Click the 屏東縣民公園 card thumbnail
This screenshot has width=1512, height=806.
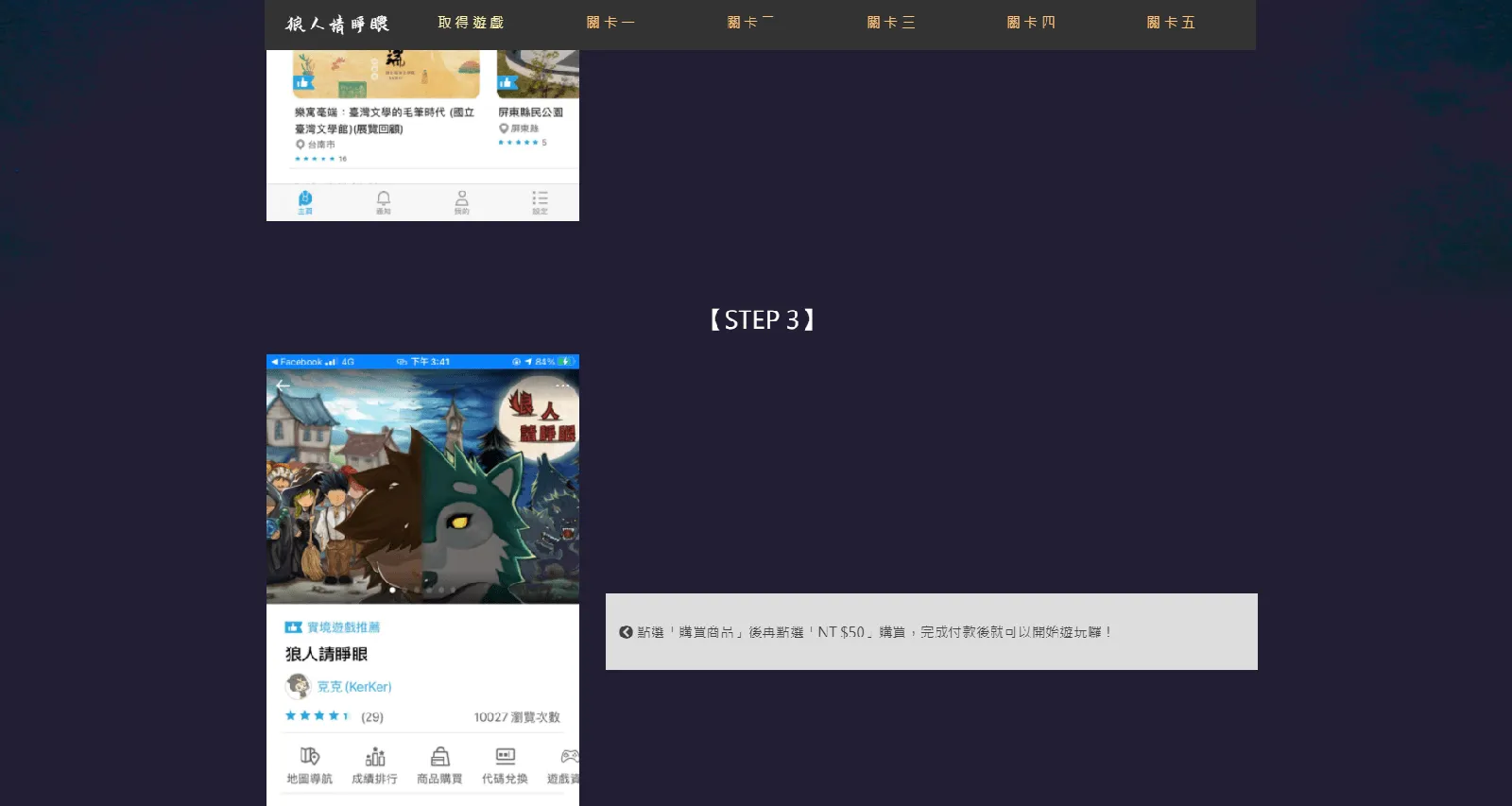tap(538, 76)
